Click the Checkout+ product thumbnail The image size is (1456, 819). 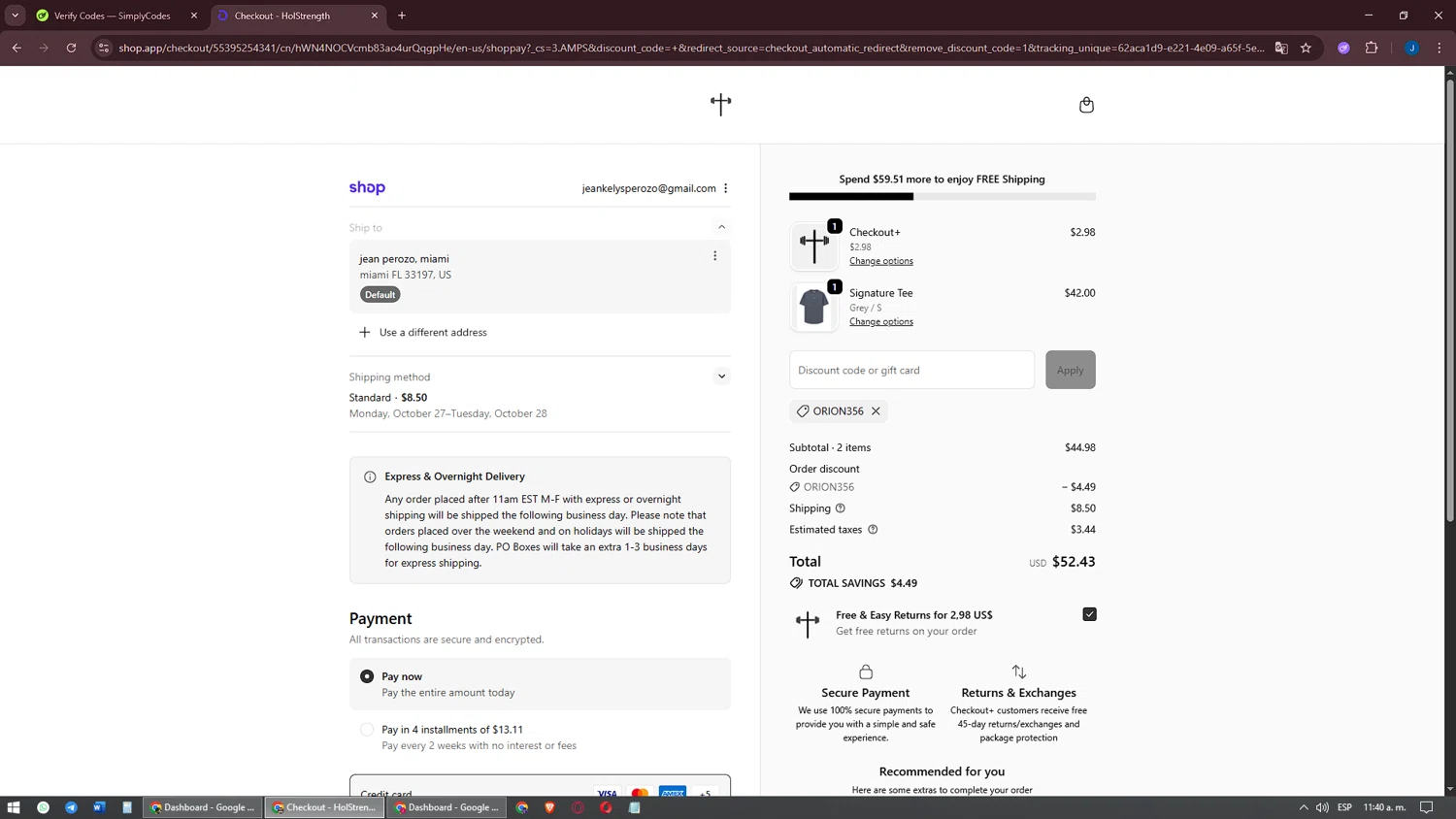click(x=813, y=246)
